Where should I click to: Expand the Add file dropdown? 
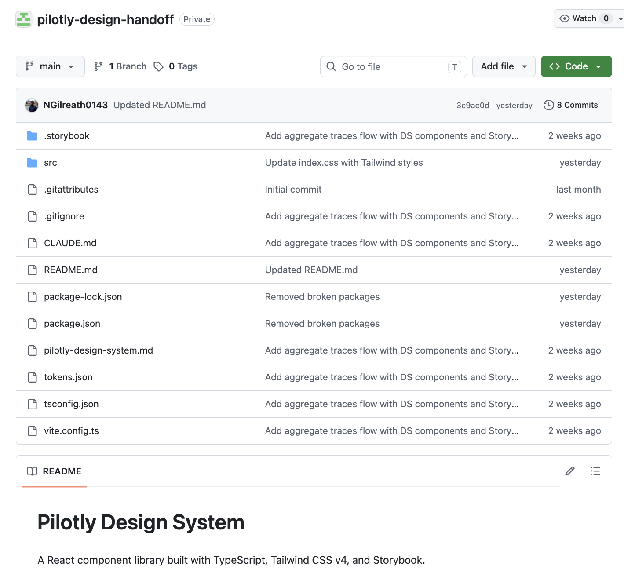click(504, 66)
